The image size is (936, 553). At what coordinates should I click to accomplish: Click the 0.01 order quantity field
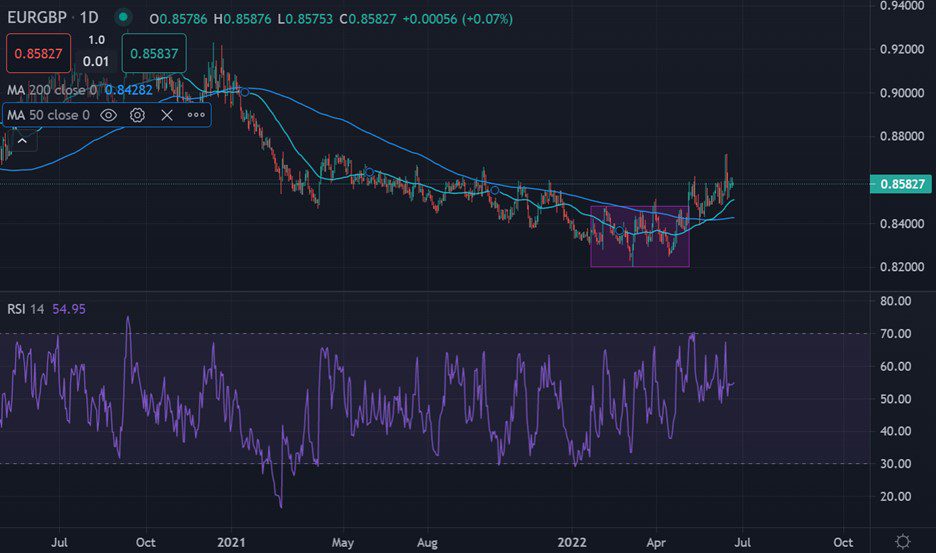click(96, 62)
